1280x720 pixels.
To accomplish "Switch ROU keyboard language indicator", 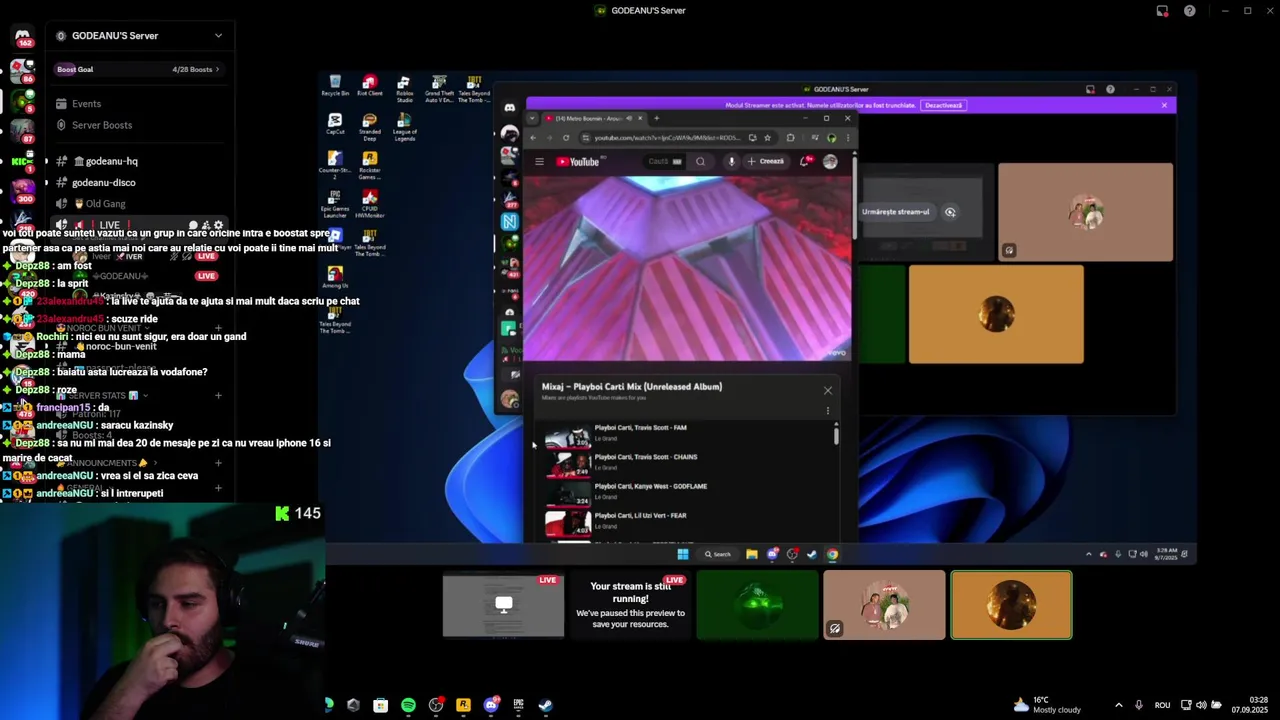I will pyautogui.click(x=1162, y=706).
